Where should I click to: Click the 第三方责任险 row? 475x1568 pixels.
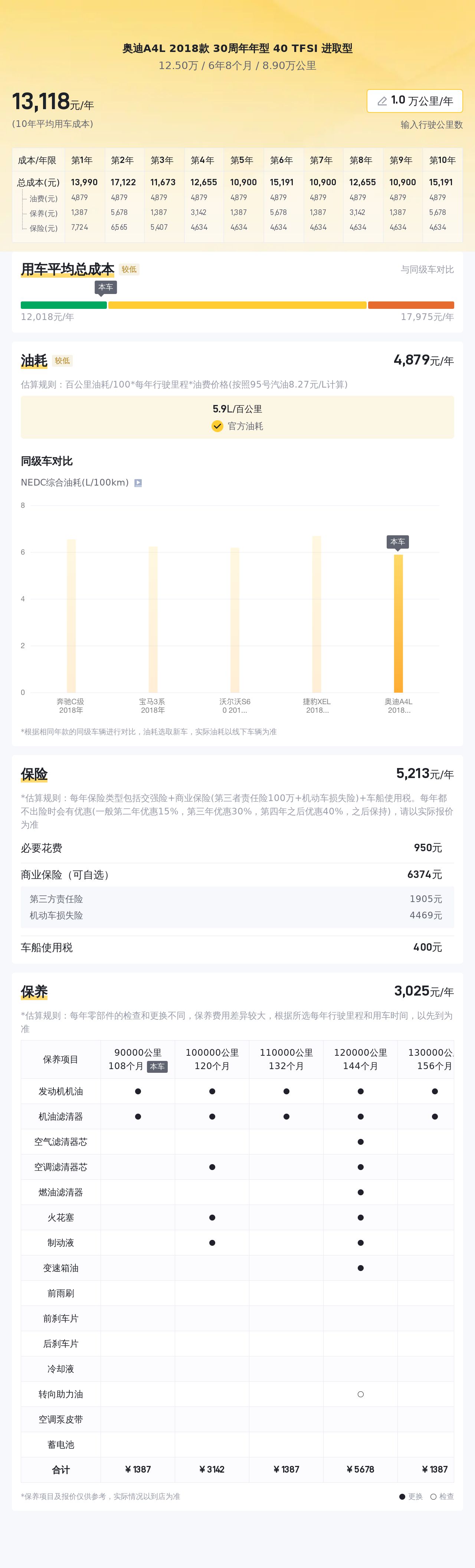pyautogui.click(x=237, y=899)
